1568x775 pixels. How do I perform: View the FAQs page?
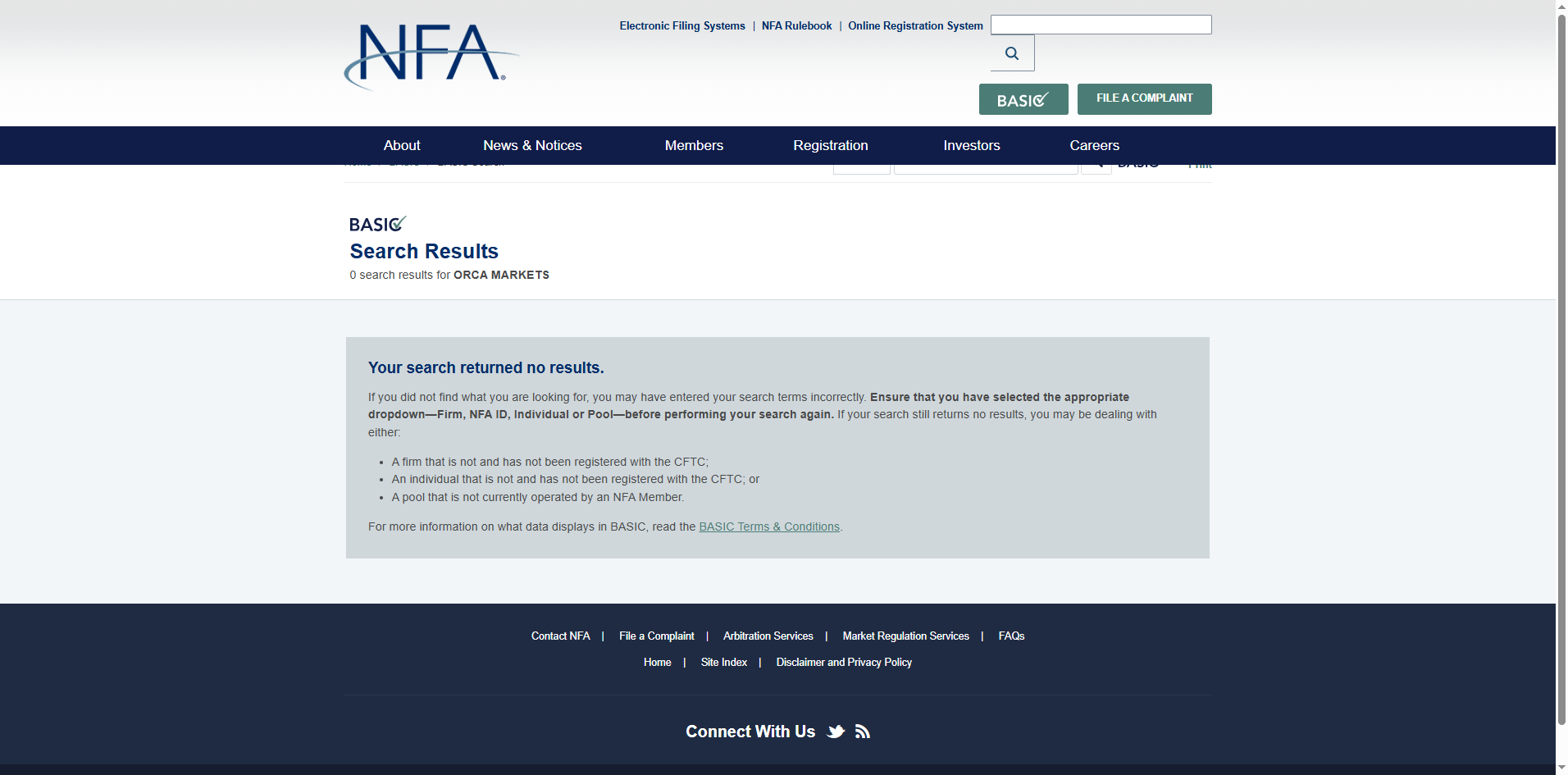(x=1011, y=636)
